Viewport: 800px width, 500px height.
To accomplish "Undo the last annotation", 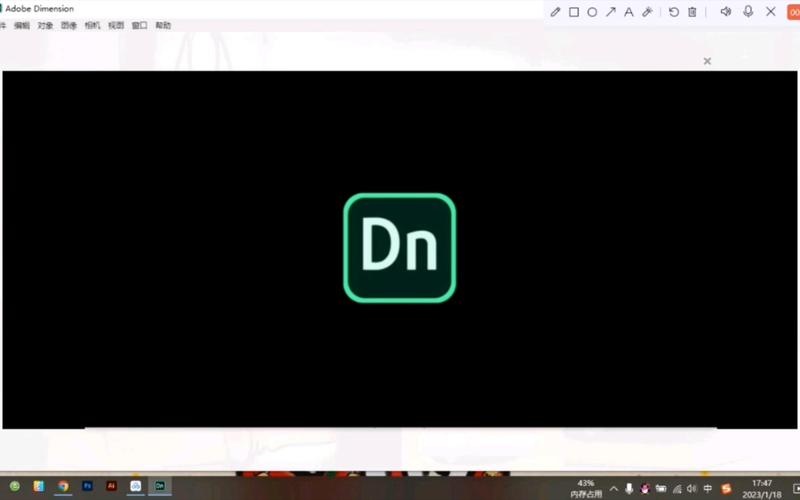I will coord(673,12).
